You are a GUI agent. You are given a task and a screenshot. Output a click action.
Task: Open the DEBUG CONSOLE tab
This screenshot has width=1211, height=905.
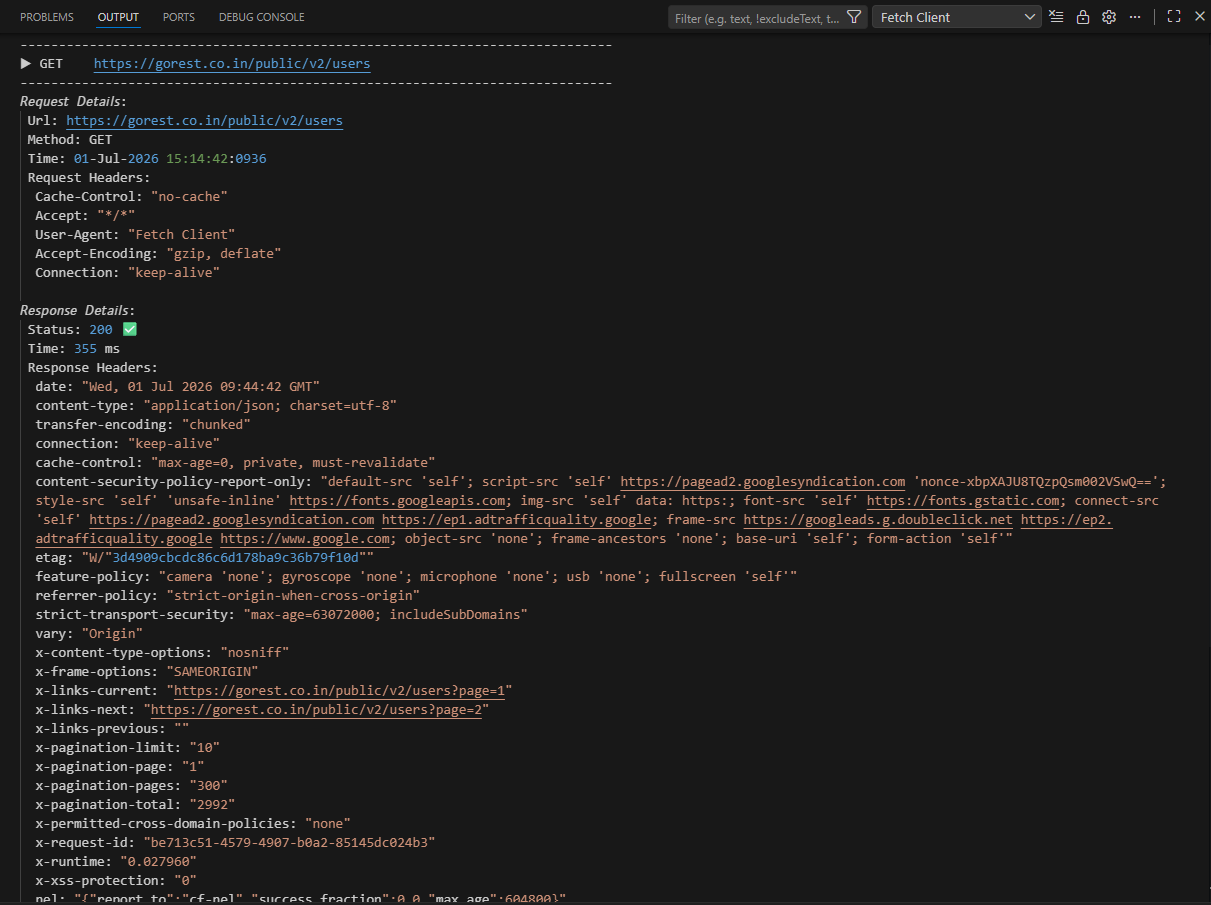click(x=262, y=17)
